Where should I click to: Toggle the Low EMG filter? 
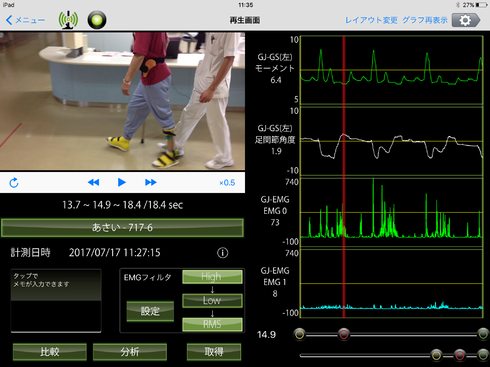(x=212, y=301)
